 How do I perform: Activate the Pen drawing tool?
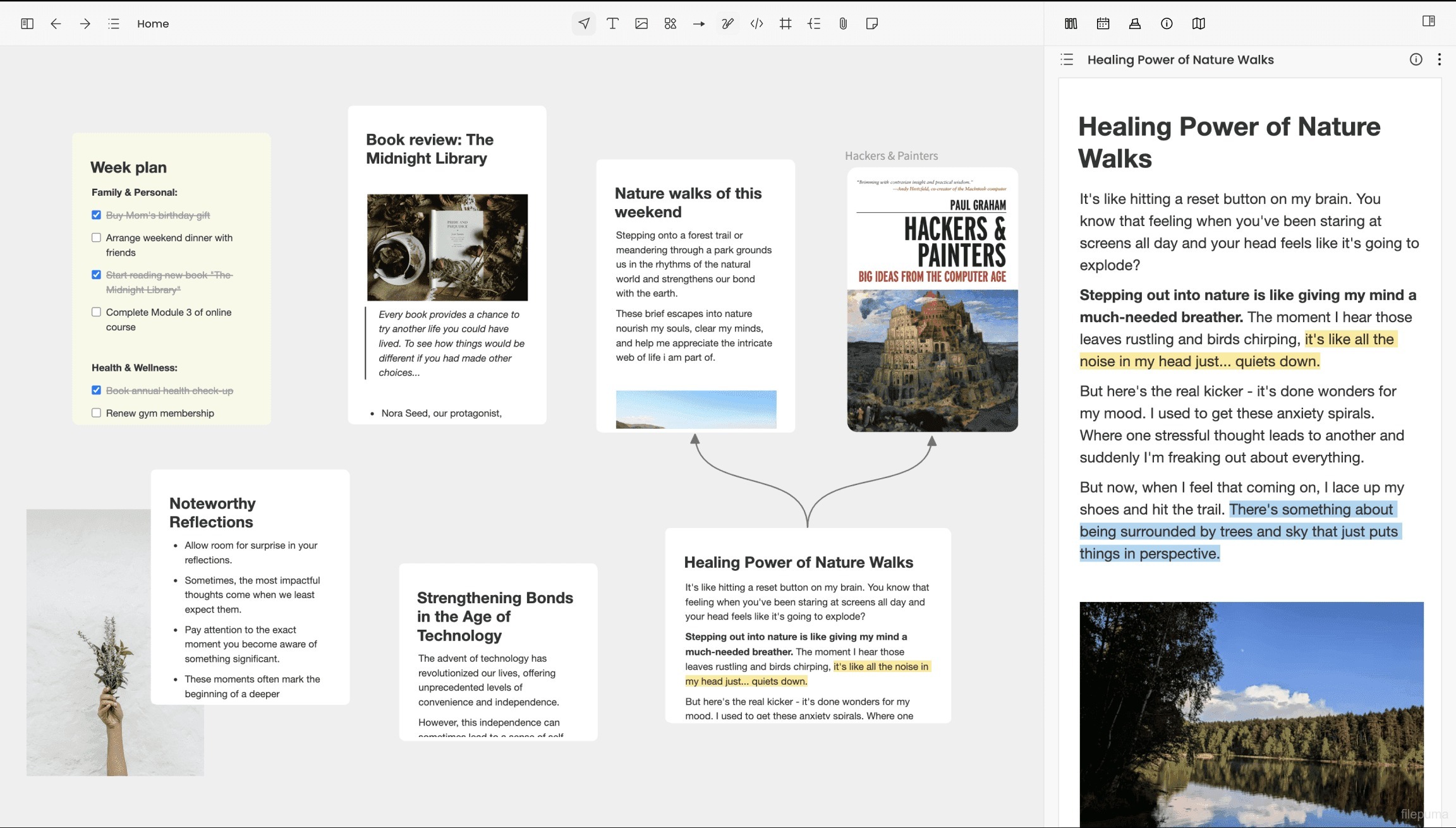728,23
